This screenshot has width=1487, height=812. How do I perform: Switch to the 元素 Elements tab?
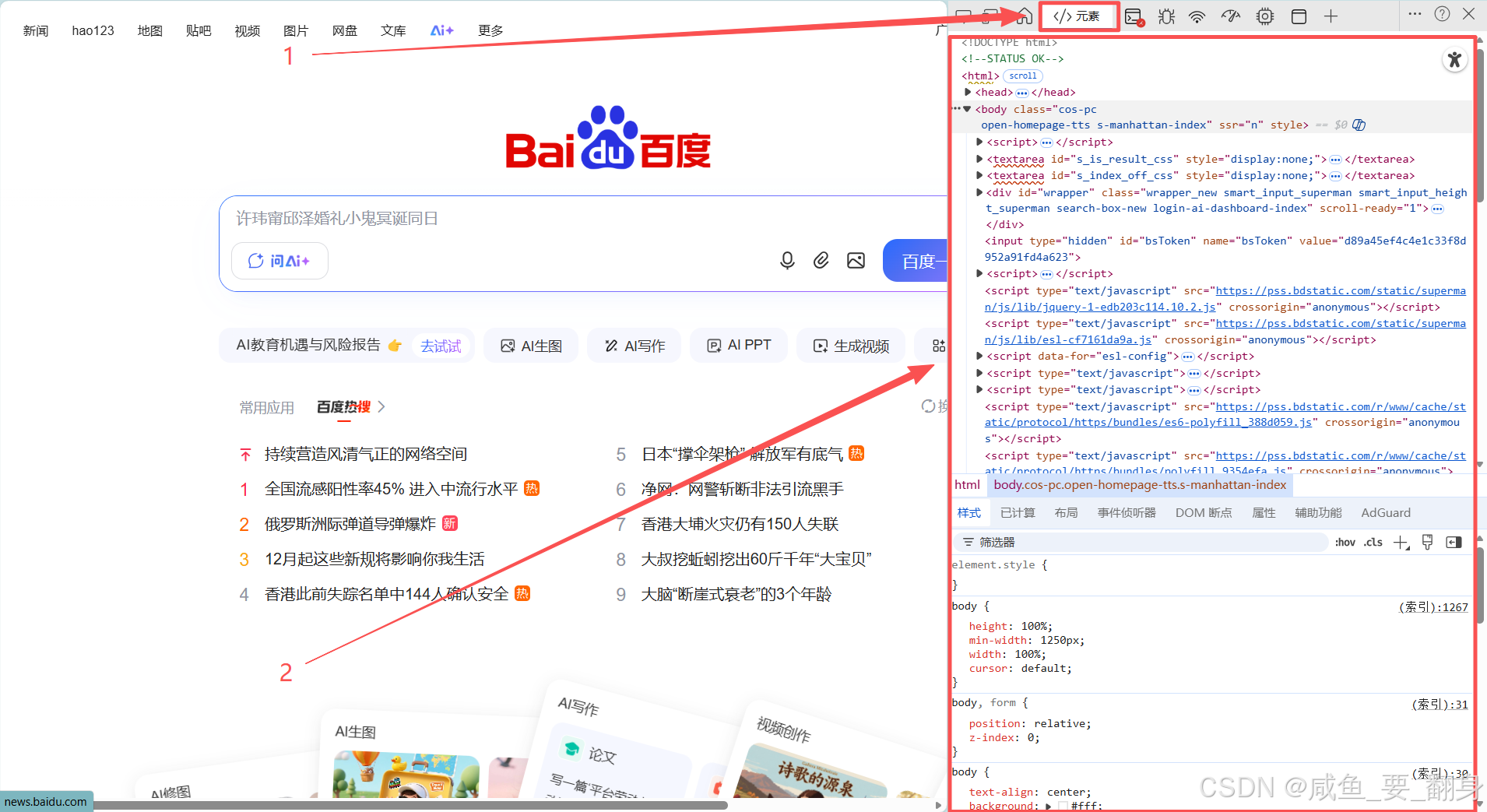(1077, 16)
